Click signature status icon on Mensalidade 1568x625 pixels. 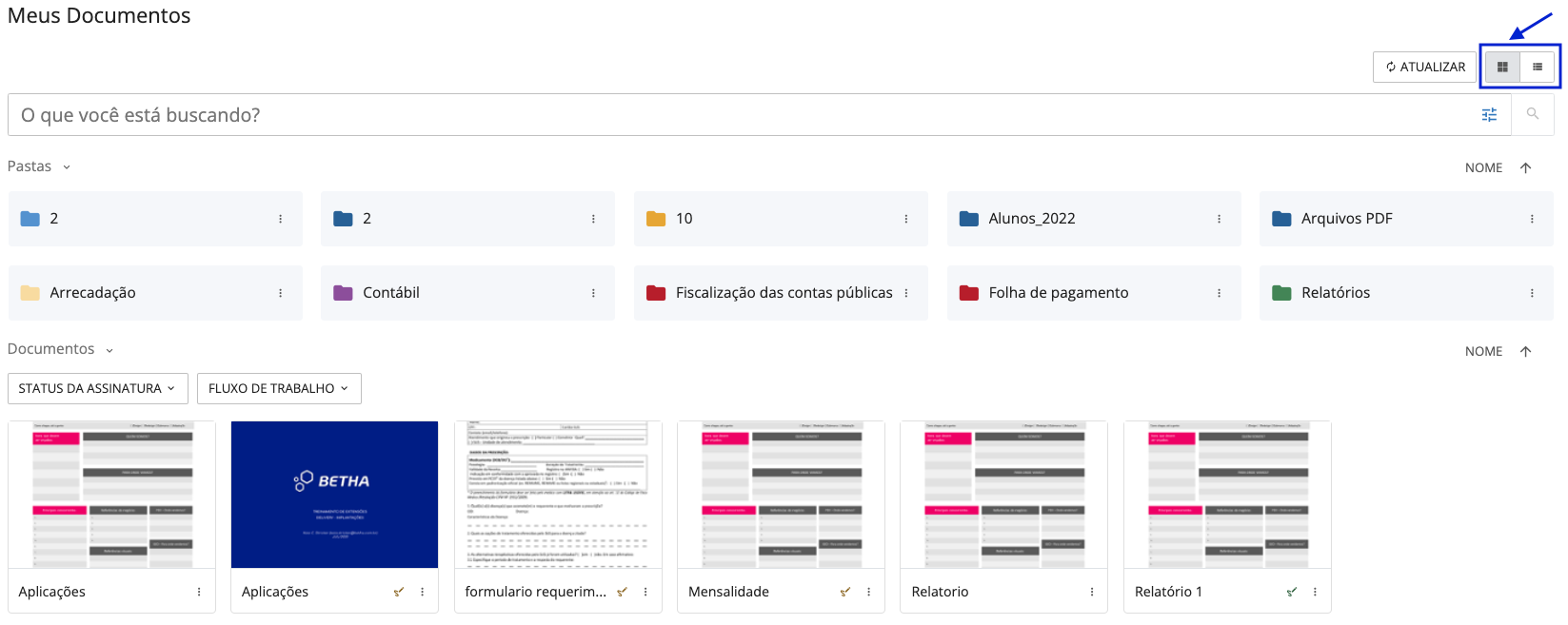pos(845,592)
